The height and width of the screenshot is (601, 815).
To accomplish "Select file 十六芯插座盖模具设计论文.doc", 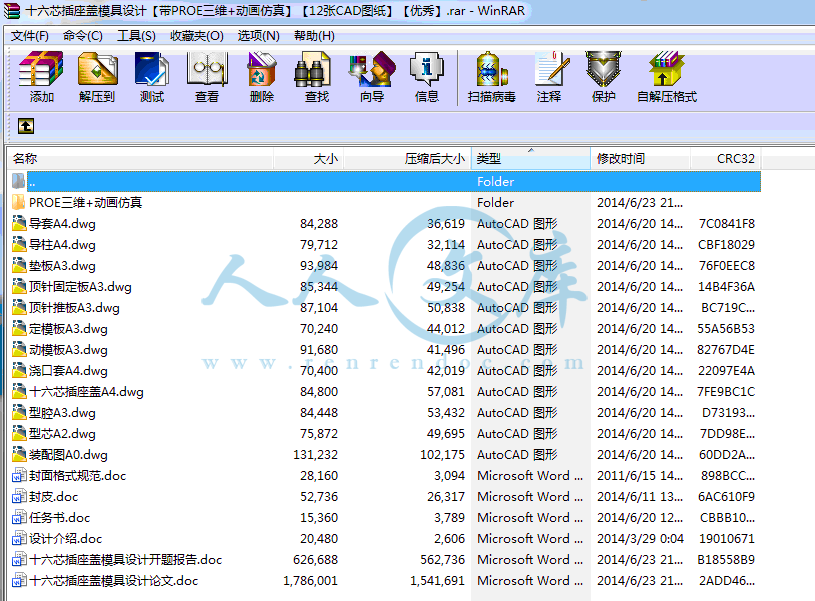I will click(114, 581).
